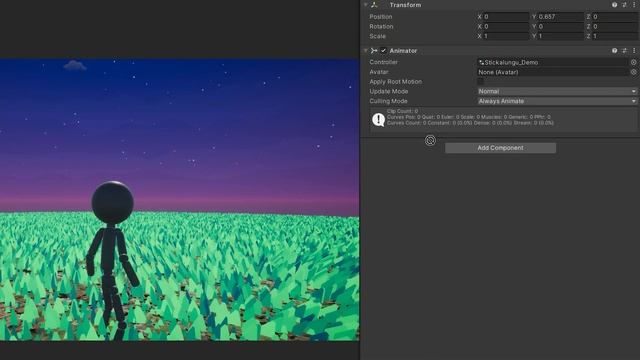Edit Rotation Z field
The width and height of the screenshot is (640, 360).
(615, 27)
